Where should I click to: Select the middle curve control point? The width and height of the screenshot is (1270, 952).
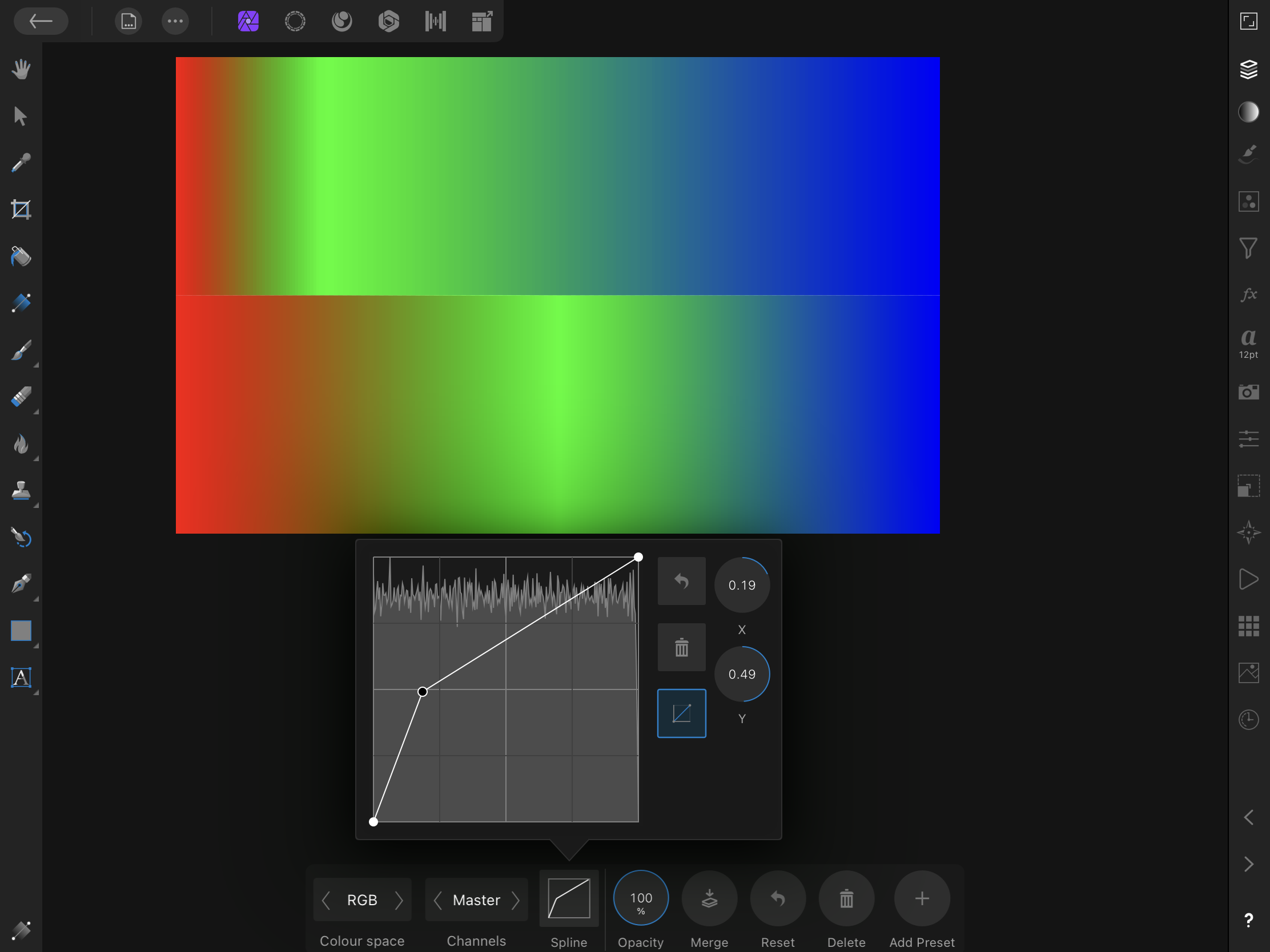tap(423, 692)
